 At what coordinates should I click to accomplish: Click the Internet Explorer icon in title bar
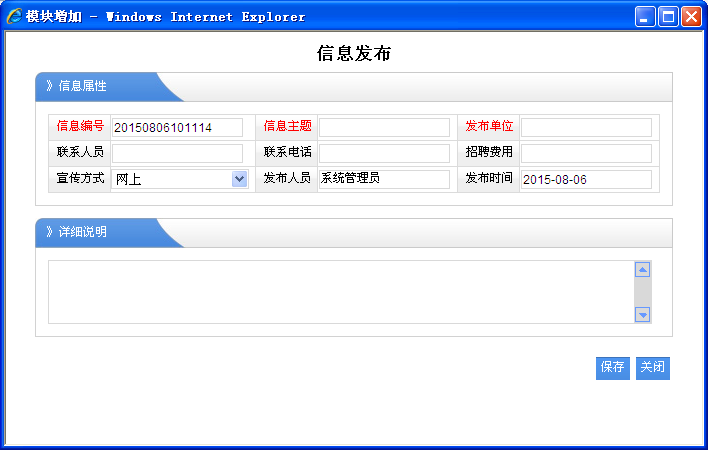(x=14, y=16)
